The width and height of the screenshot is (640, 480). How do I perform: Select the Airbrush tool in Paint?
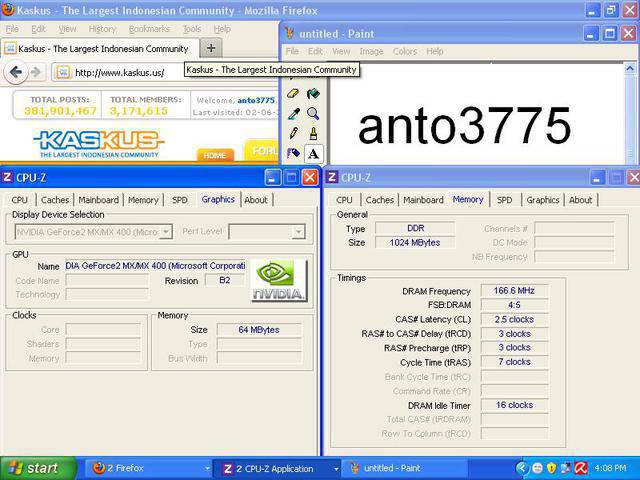293,153
